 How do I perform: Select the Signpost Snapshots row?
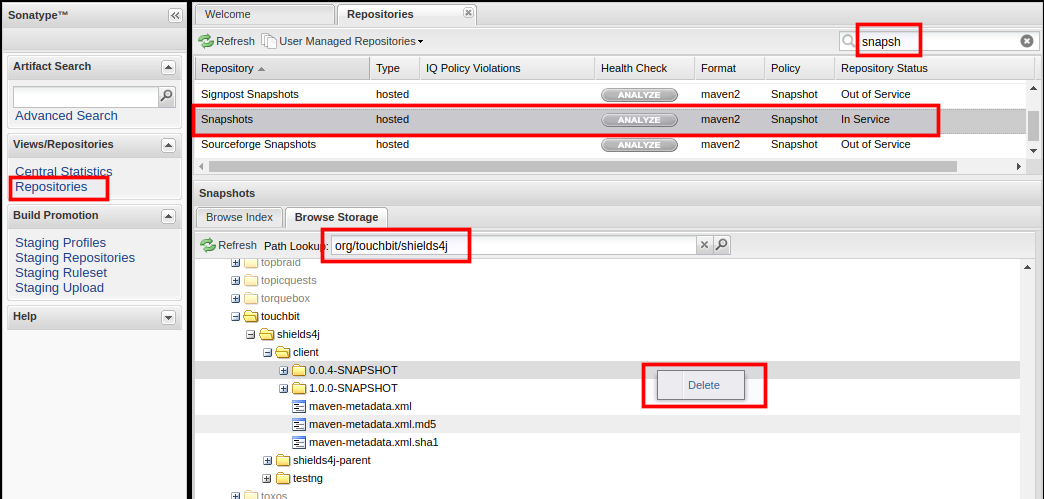(x=611, y=95)
